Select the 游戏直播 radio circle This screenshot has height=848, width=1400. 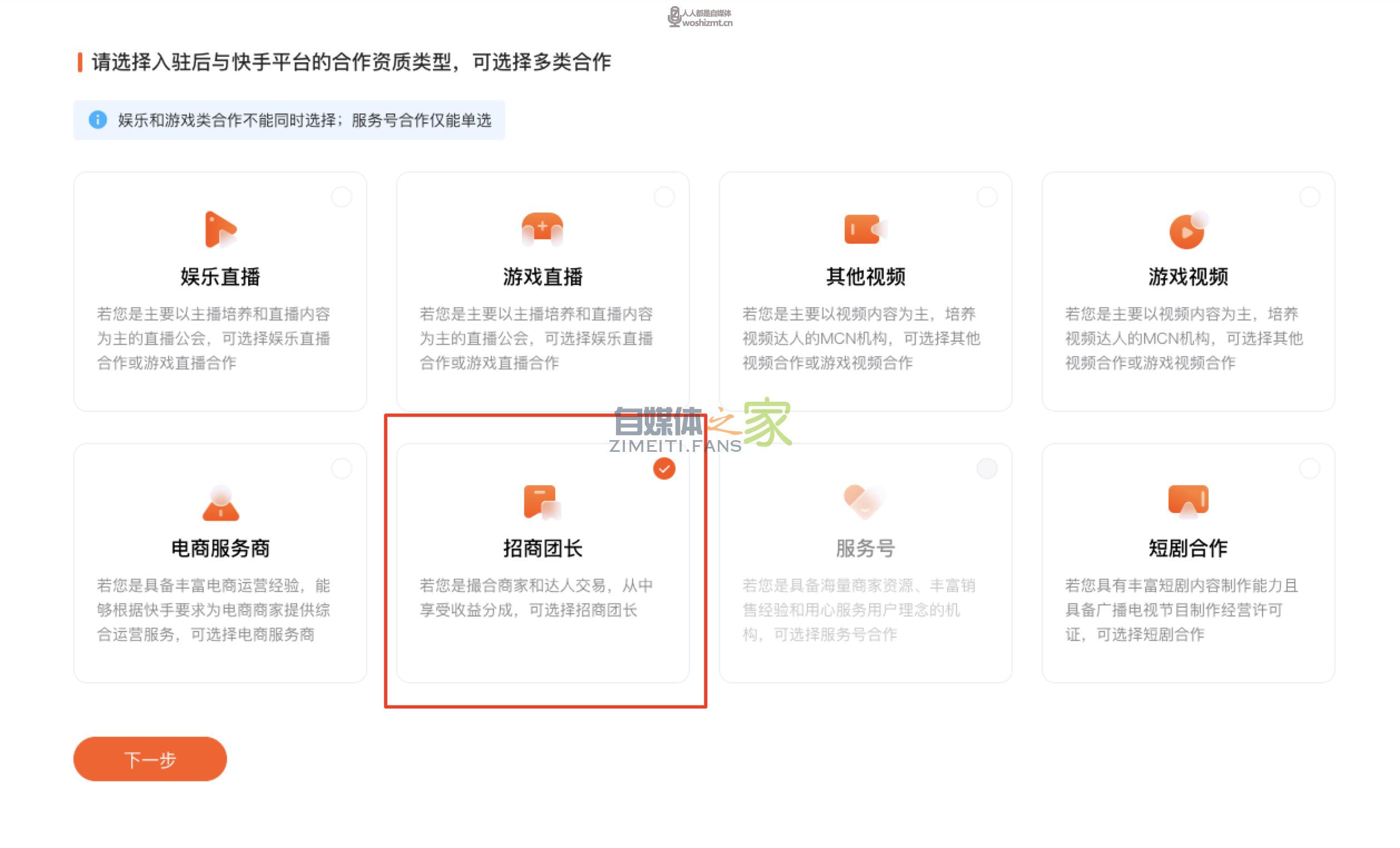point(664,197)
